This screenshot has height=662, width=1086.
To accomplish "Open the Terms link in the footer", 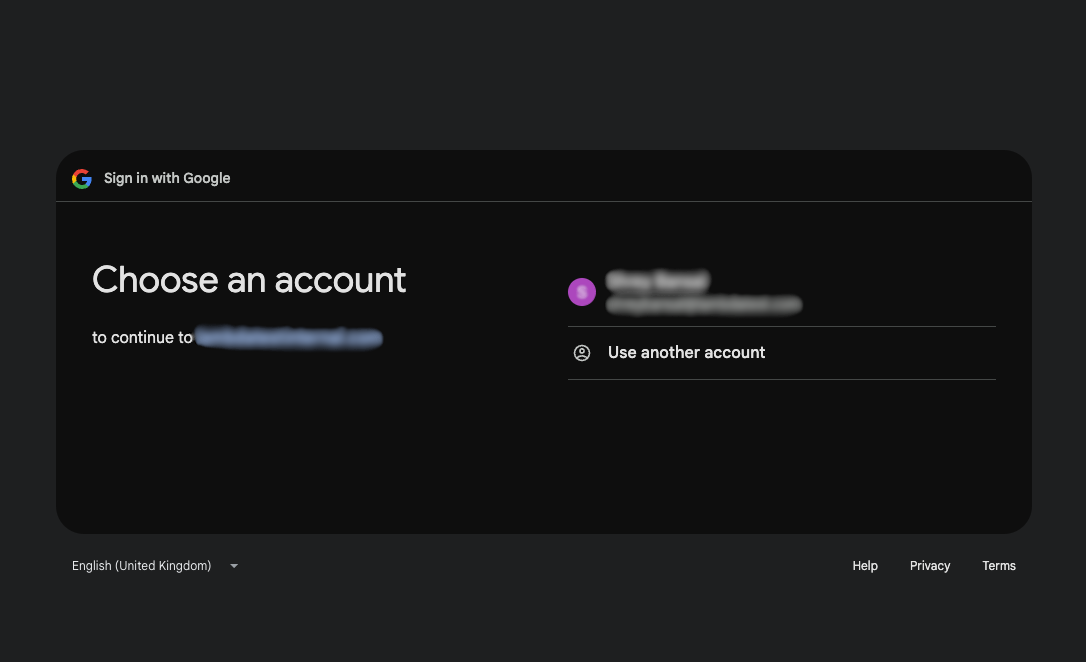I will click(999, 566).
